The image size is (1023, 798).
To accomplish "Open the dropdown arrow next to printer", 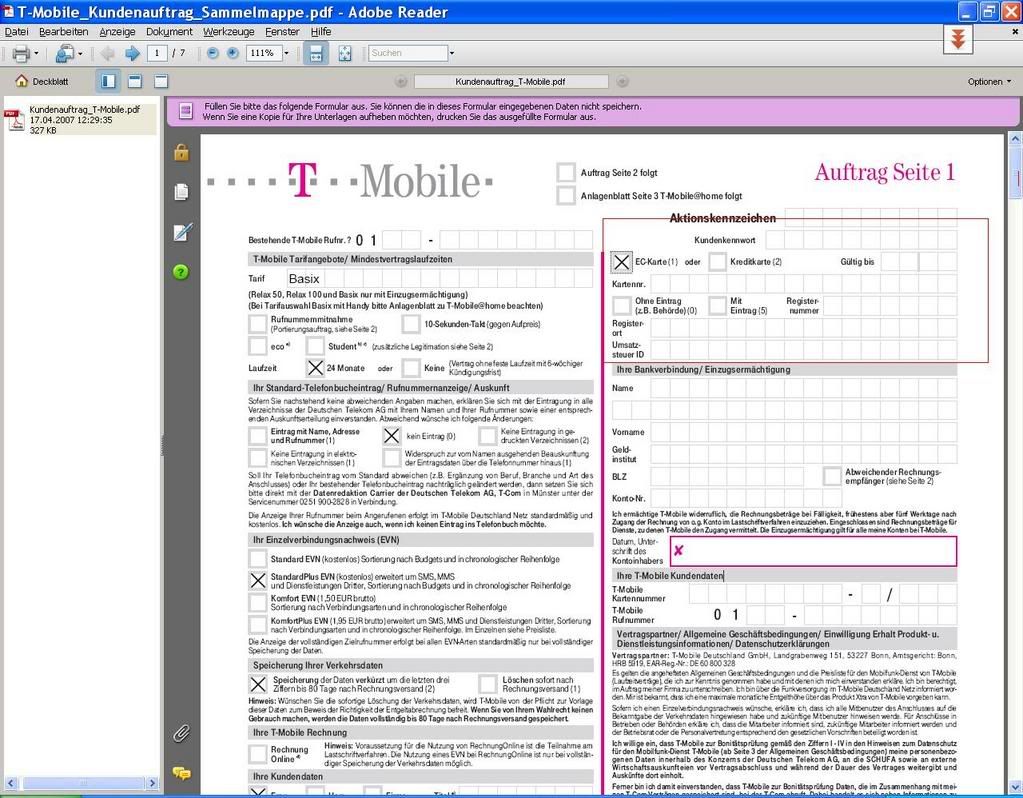I will coord(37,54).
